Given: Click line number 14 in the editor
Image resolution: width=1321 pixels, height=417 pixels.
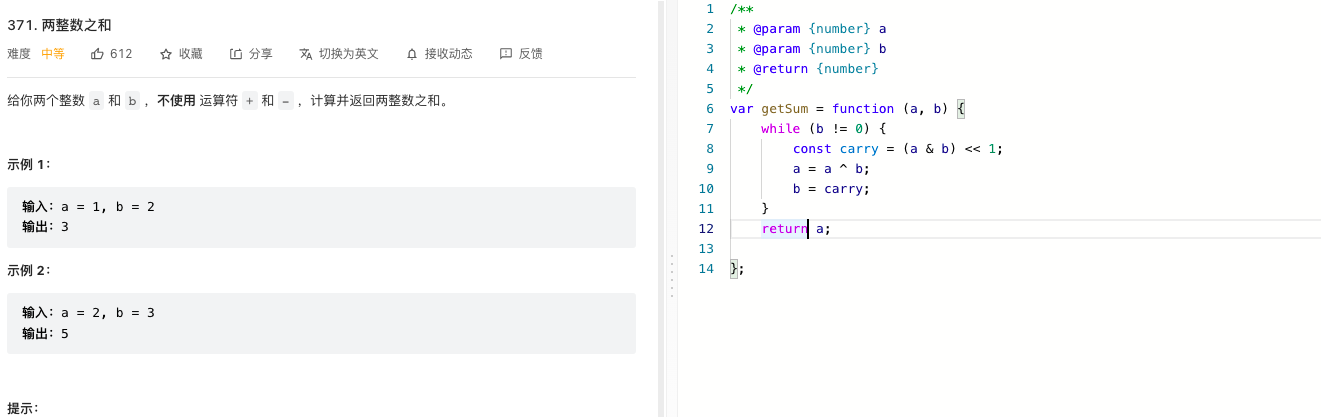Looking at the screenshot, I should point(706,269).
